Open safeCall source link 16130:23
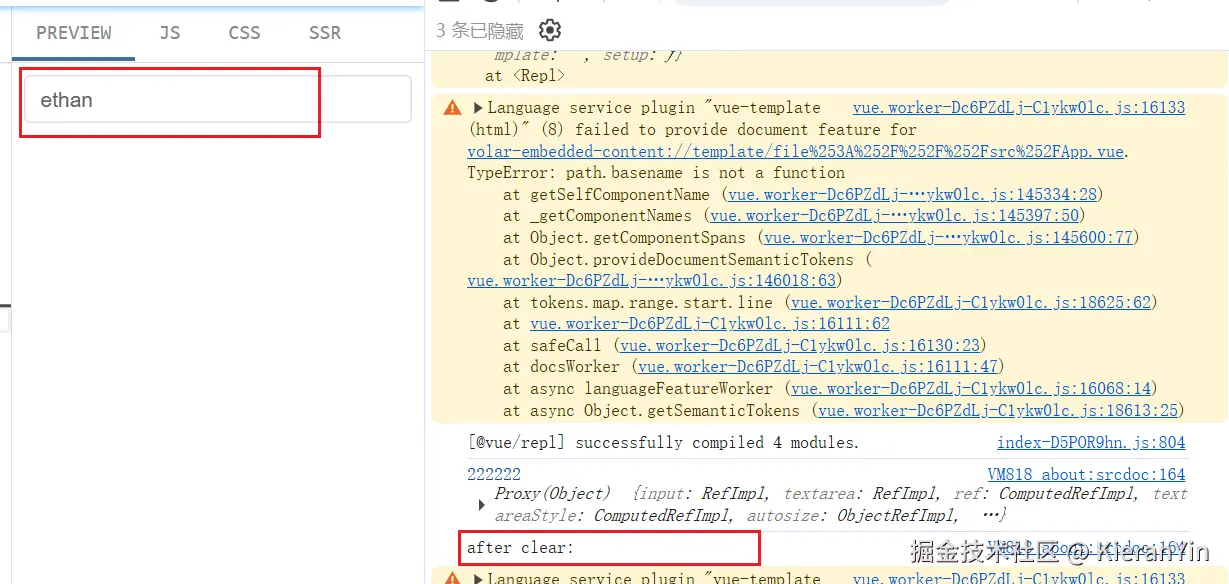 tap(800, 346)
